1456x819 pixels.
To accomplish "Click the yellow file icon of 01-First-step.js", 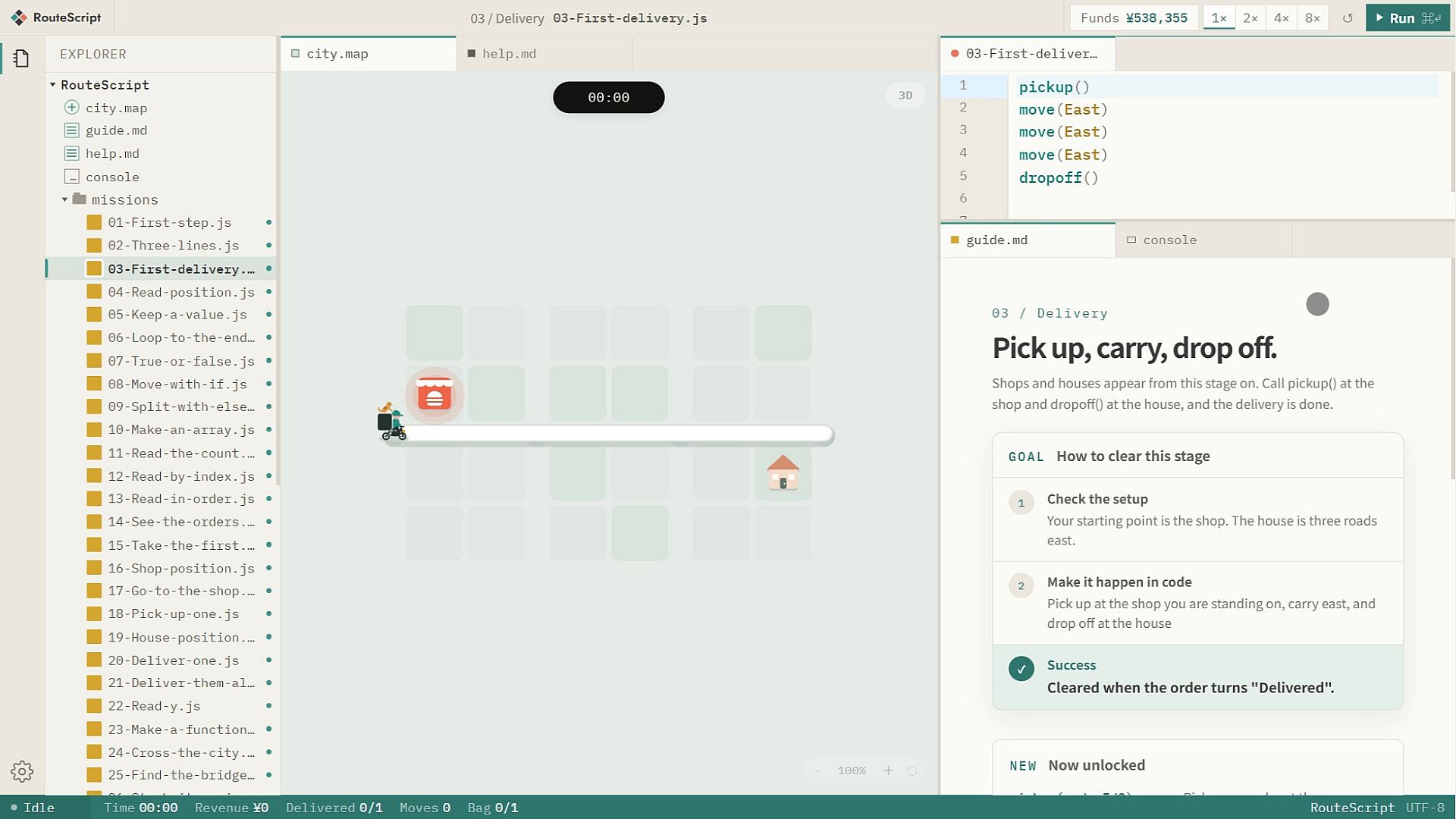I will (x=94, y=222).
